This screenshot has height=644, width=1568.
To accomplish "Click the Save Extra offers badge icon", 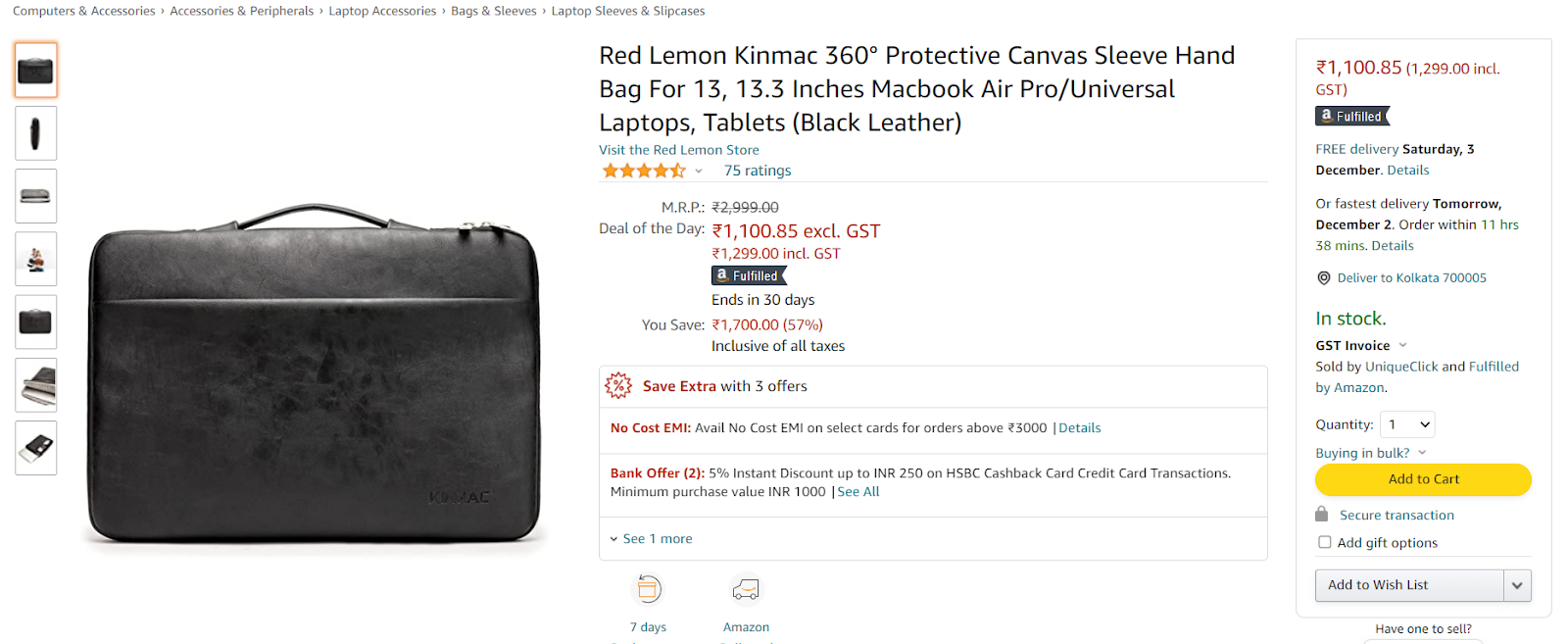I will (x=618, y=385).
